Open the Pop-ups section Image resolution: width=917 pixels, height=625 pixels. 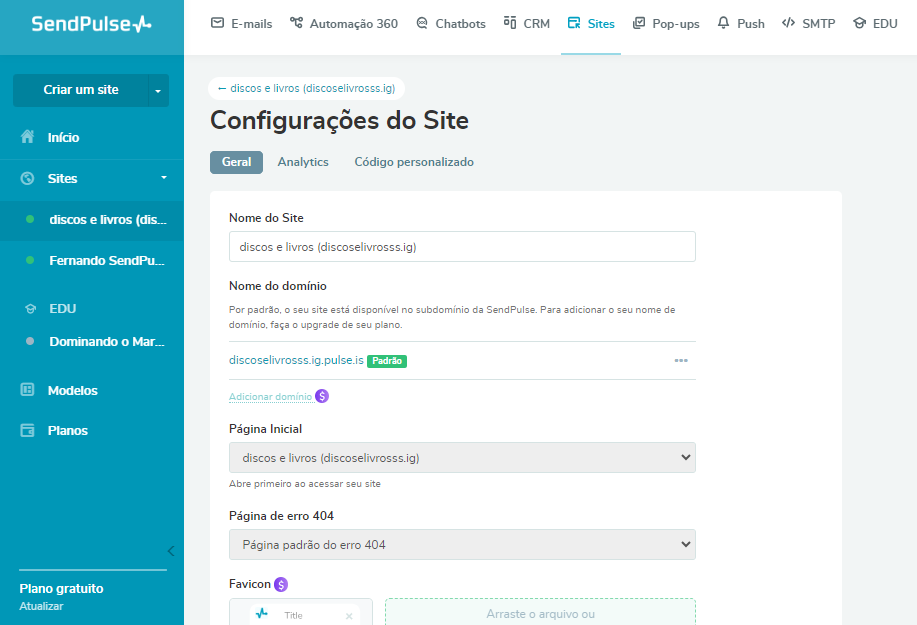[666, 23]
